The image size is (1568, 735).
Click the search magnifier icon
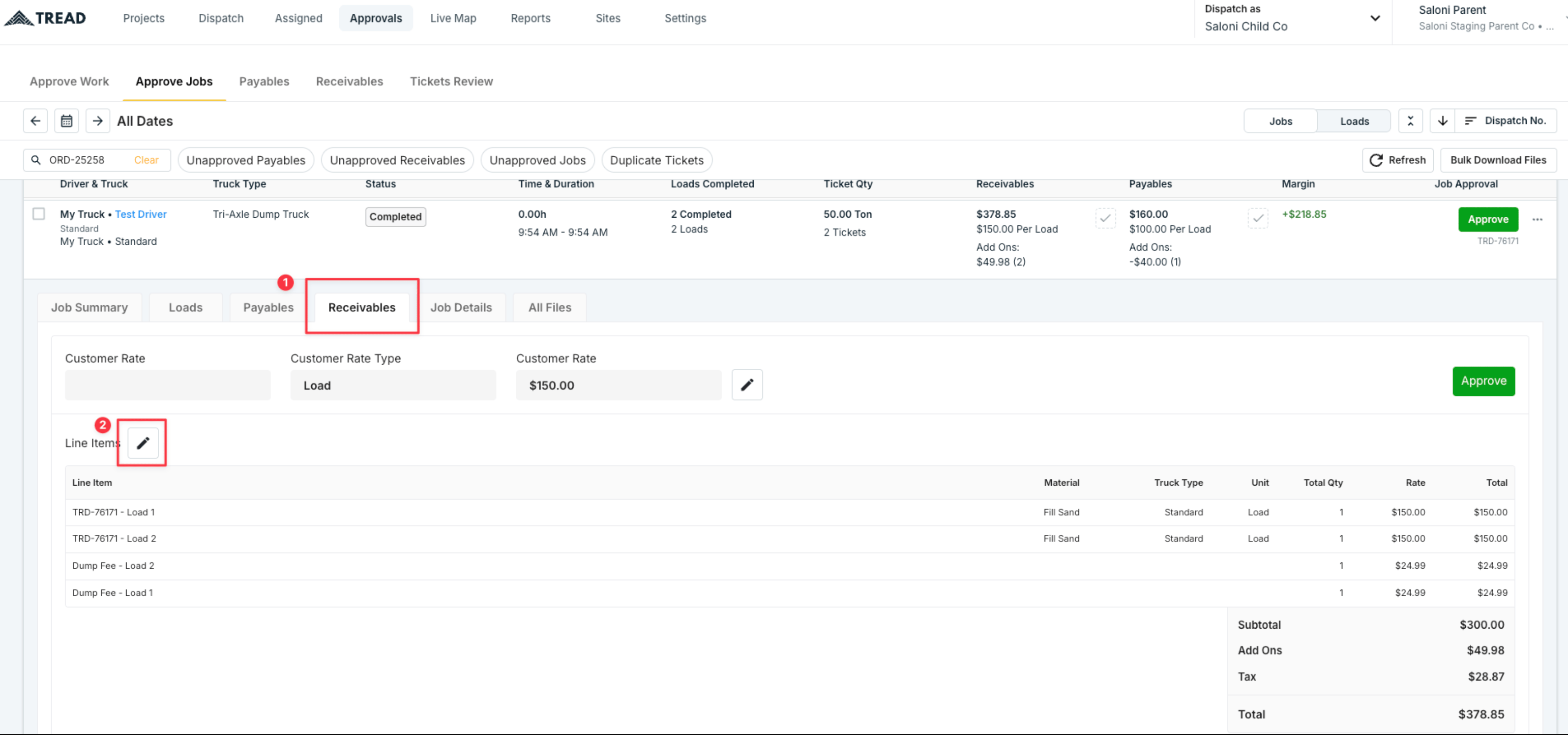36,160
